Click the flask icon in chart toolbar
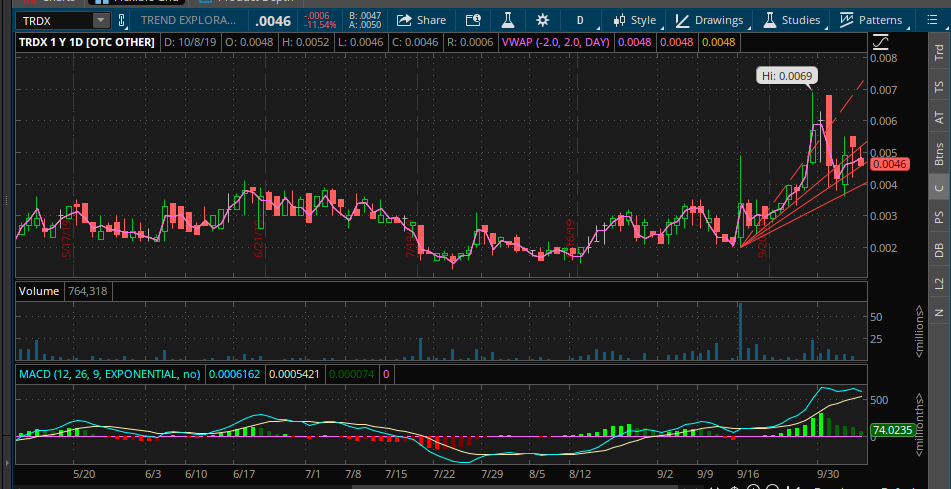 tap(507, 20)
